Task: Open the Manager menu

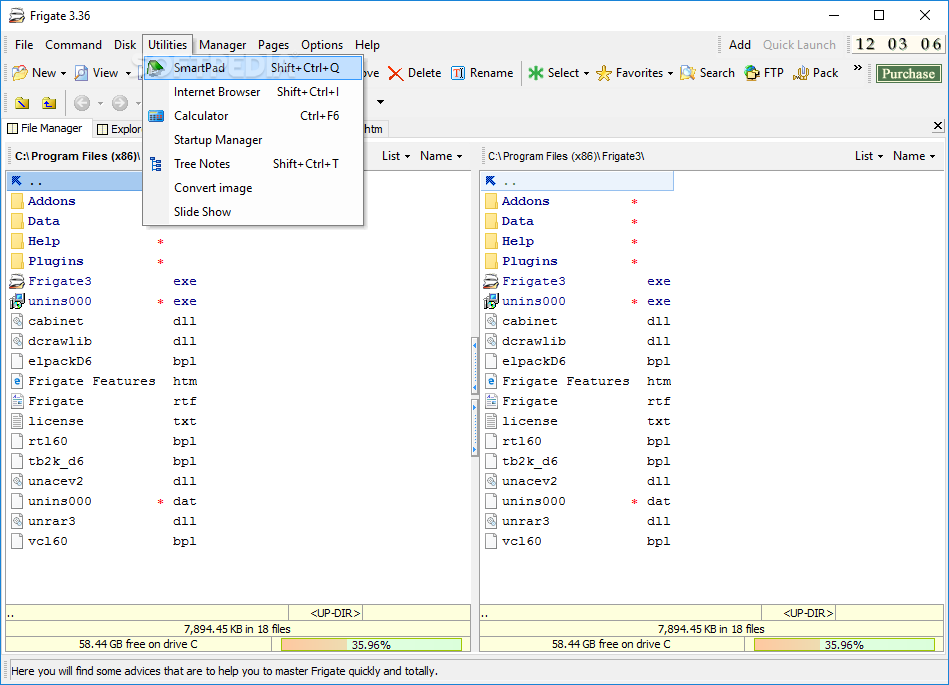Action: 222,45
